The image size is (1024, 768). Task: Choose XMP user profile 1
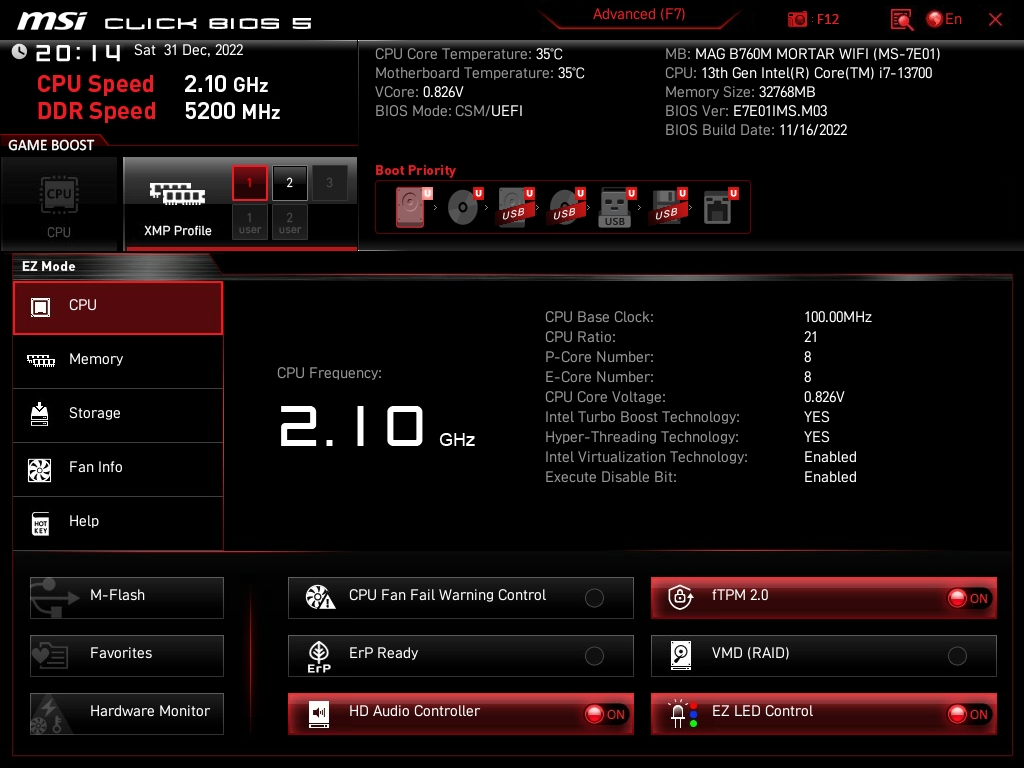(249, 222)
